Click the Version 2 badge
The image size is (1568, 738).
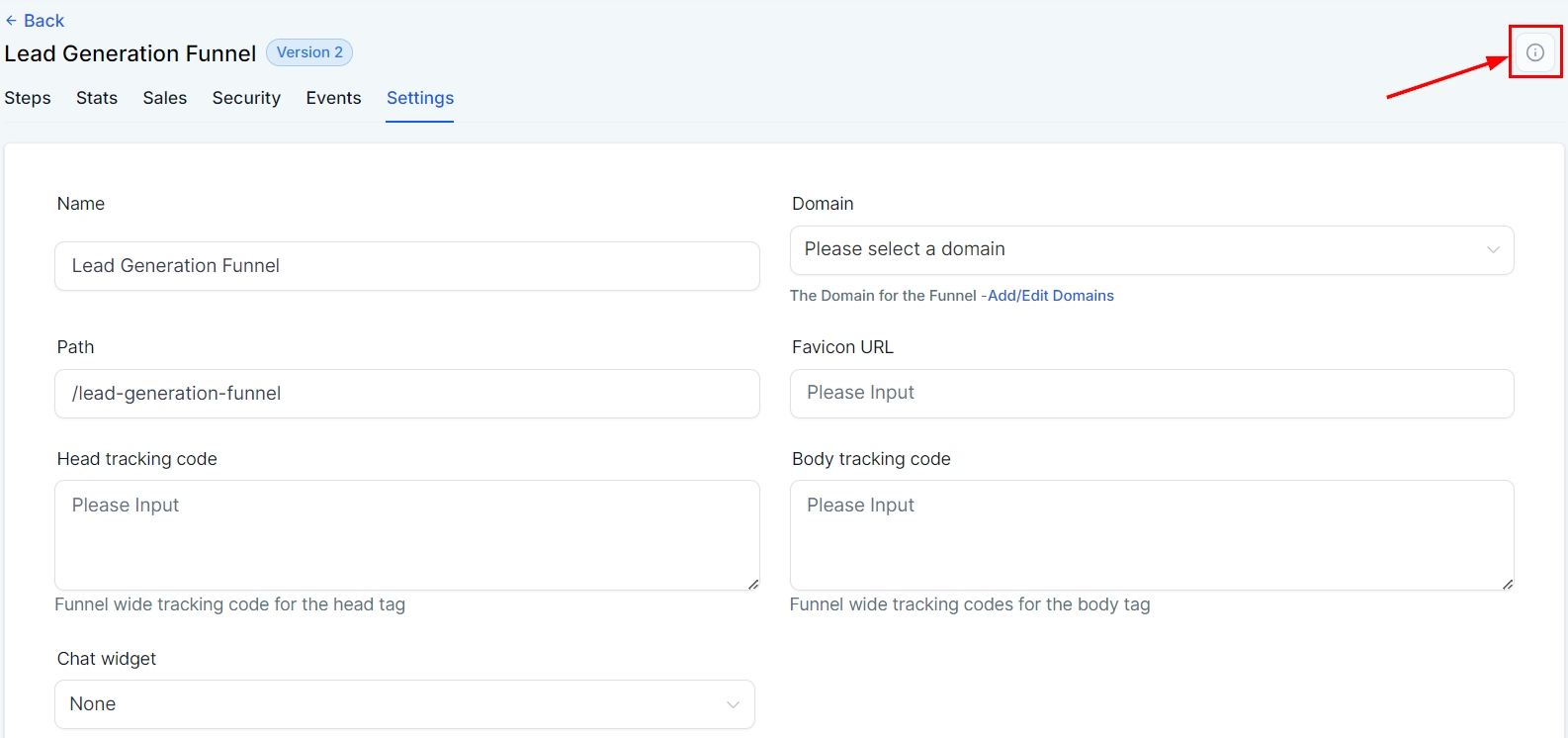309,52
